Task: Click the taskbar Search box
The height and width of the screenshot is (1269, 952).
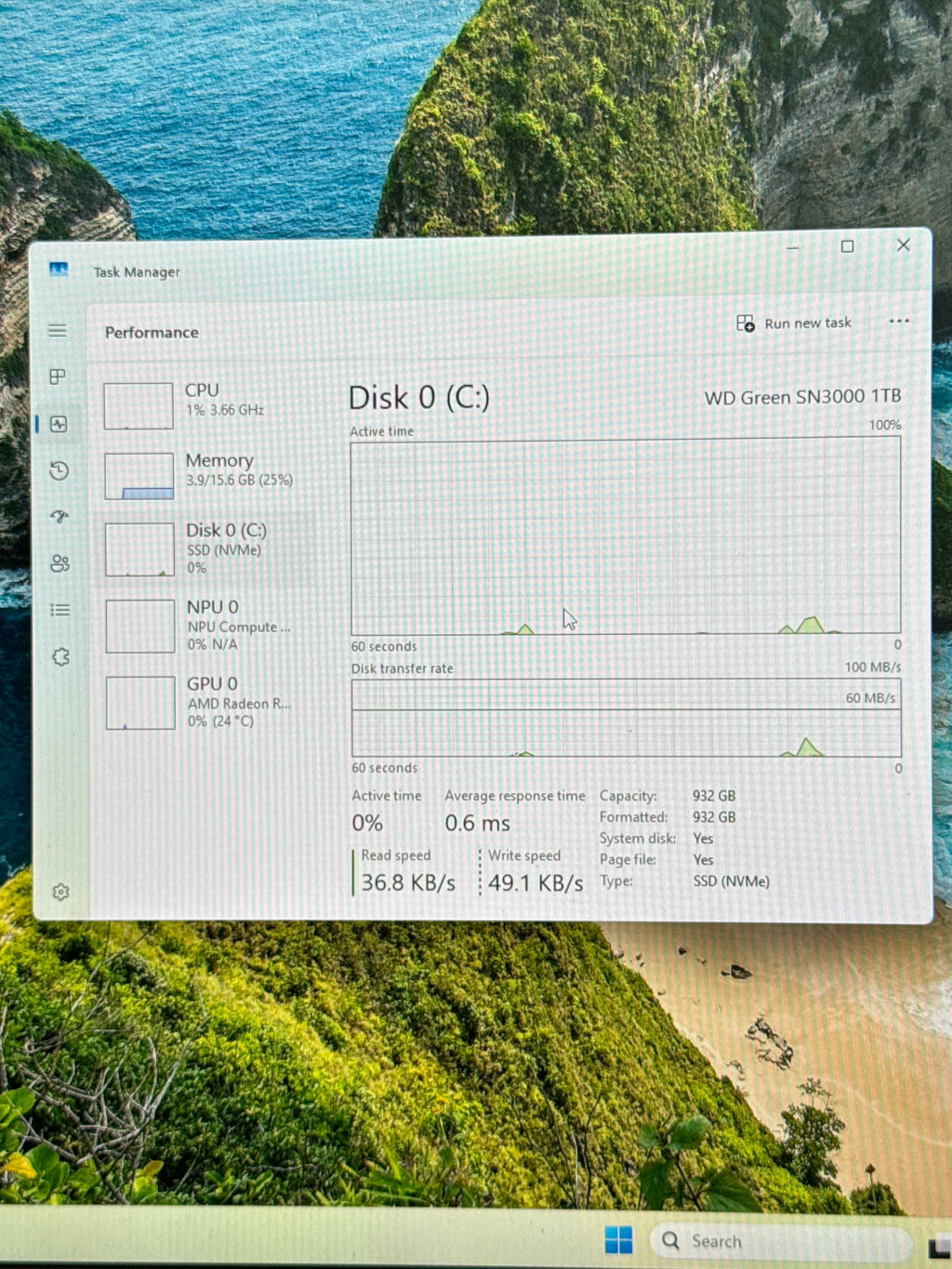Action: pyautogui.click(x=781, y=1241)
